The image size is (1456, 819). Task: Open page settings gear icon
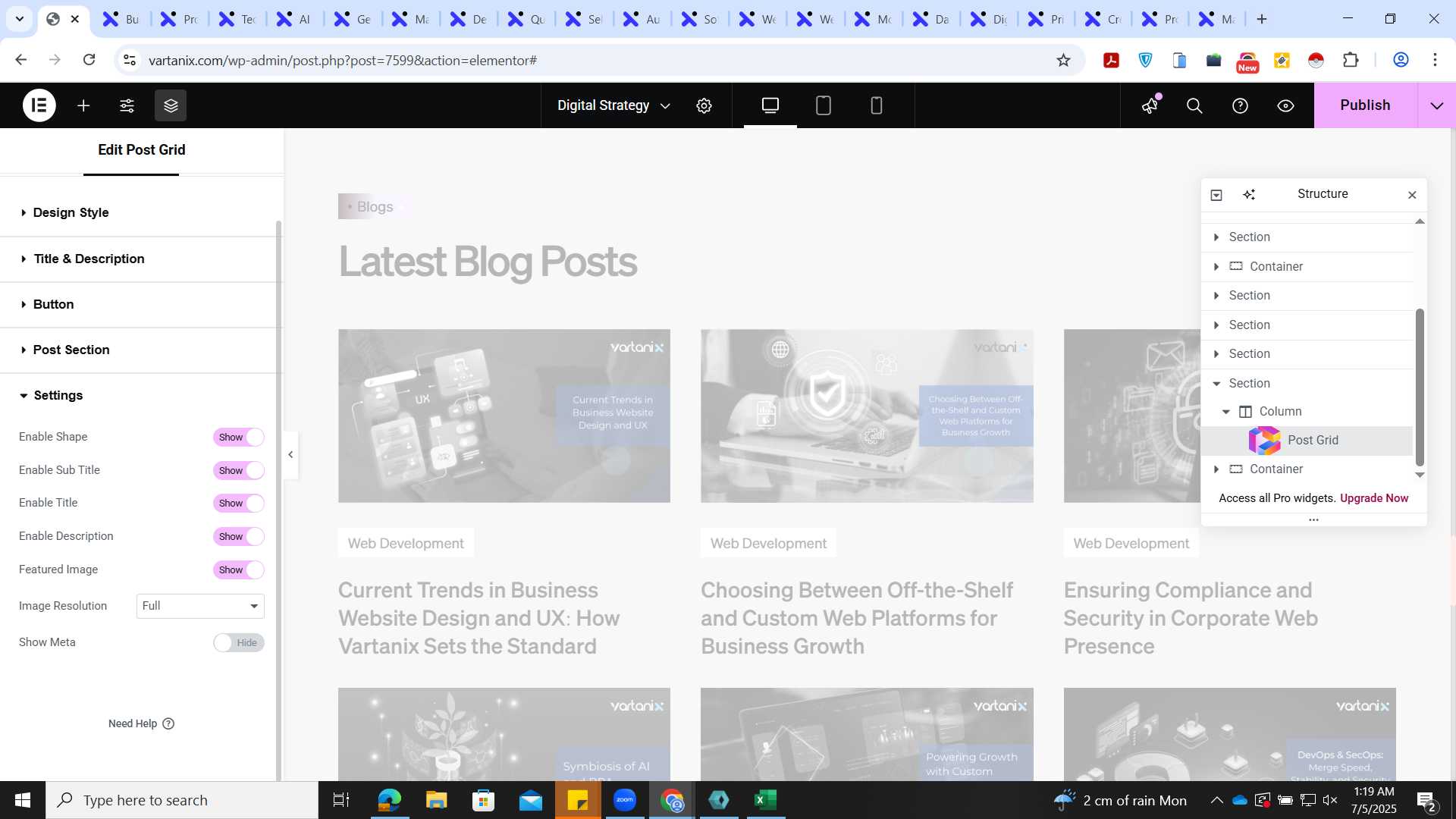(x=704, y=105)
